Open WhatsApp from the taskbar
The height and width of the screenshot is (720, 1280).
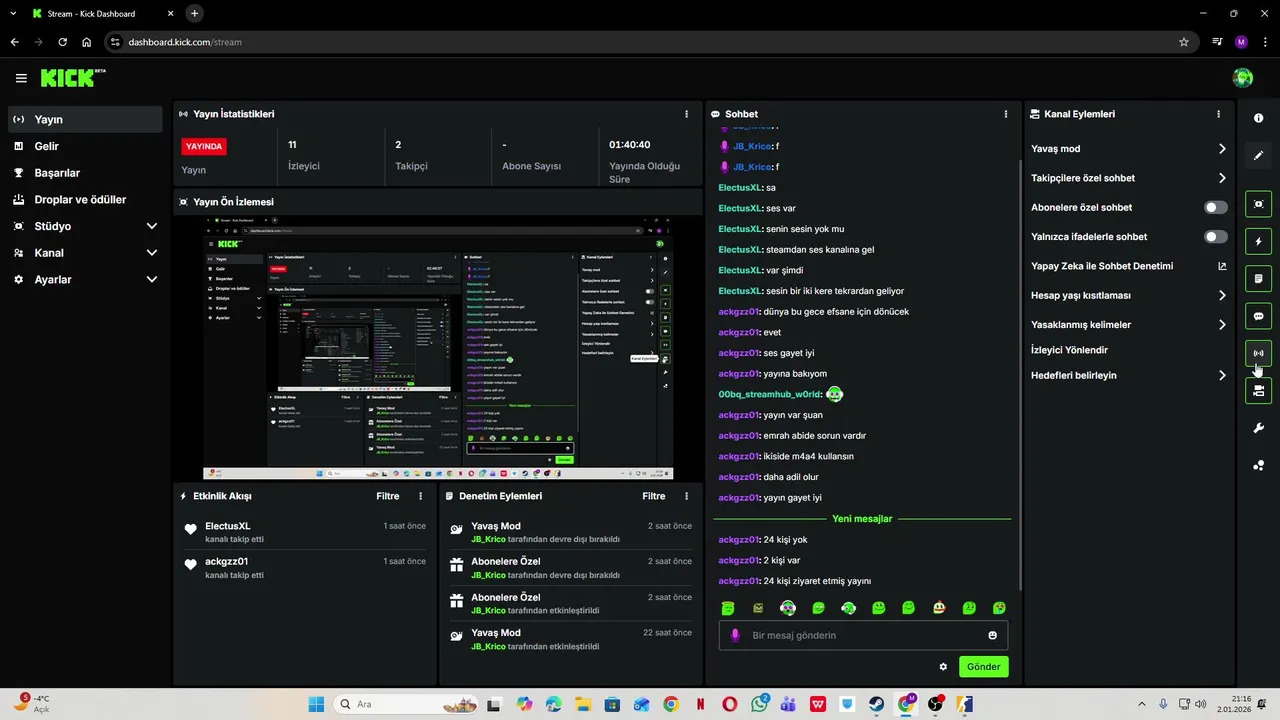[x=759, y=704]
